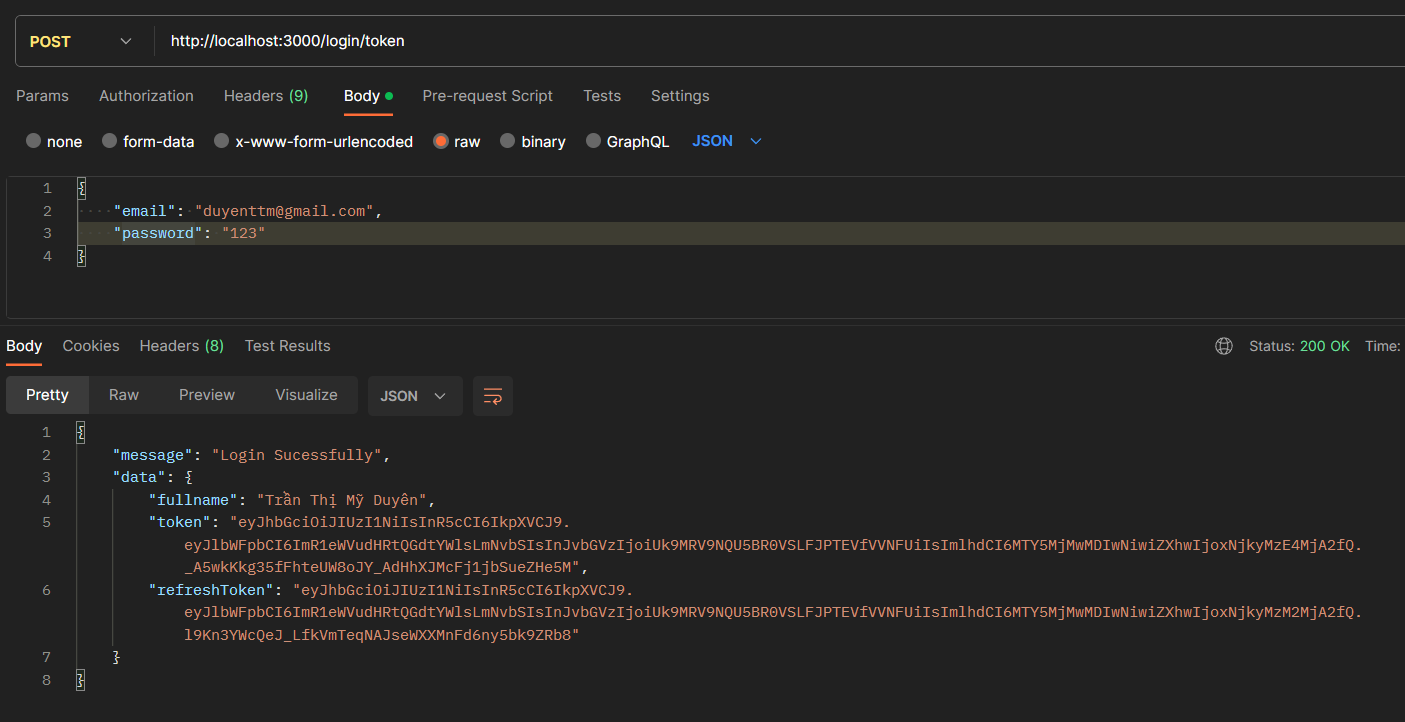Expand the JSON body format dropdown
Image resolution: width=1405 pixels, height=722 pixels.
tap(727, 141)
